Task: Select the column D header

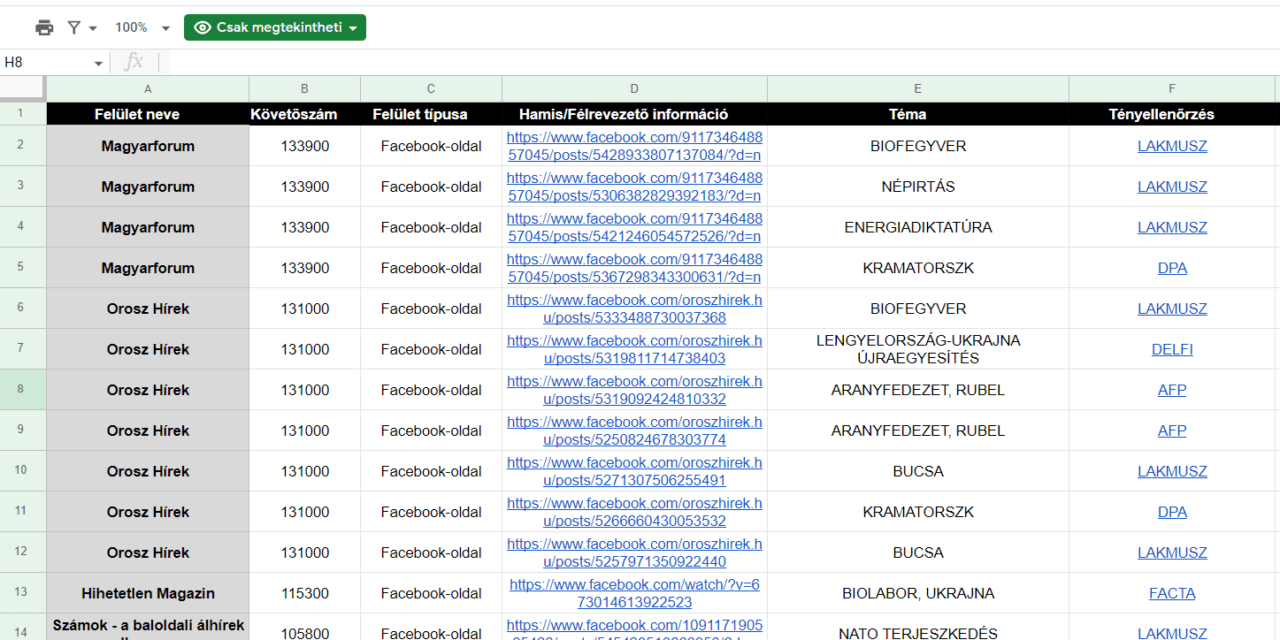Action: [x=634, y=89]
